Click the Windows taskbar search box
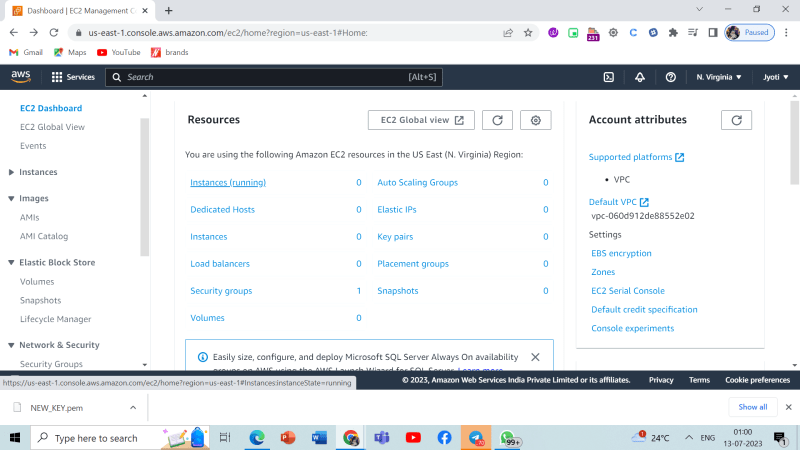The width and height of the screenshot is (800, 450). click(x=120, y=438)
